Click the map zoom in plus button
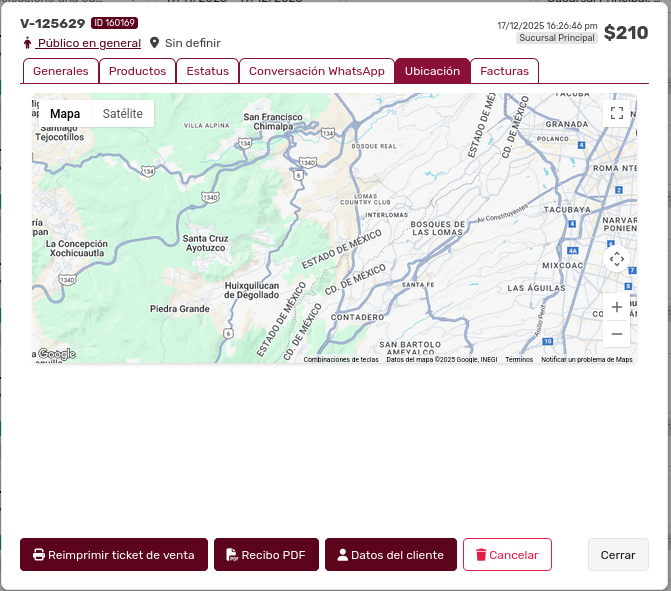 pos(617,307)
